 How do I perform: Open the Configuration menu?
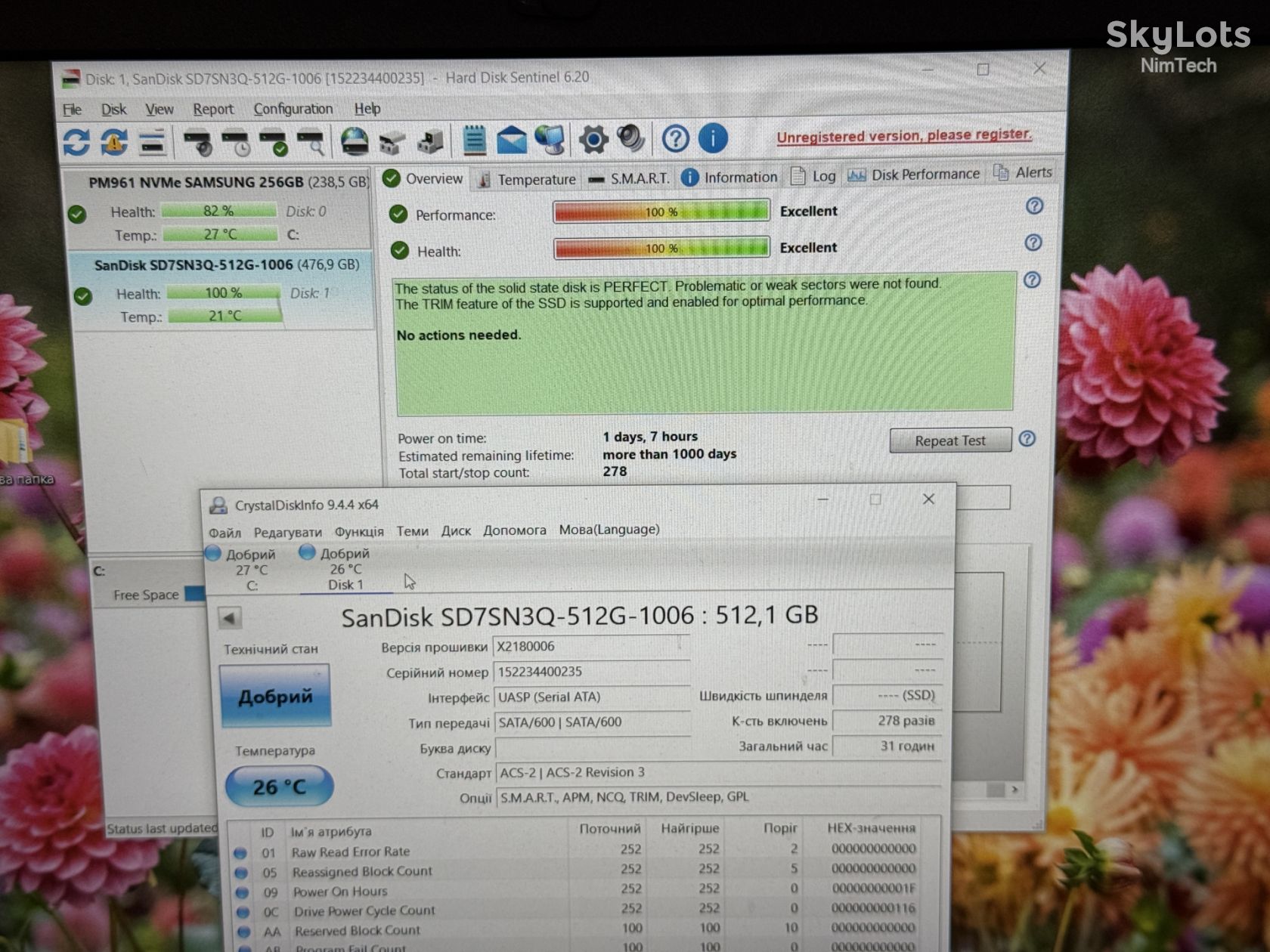tap(293, 109)
